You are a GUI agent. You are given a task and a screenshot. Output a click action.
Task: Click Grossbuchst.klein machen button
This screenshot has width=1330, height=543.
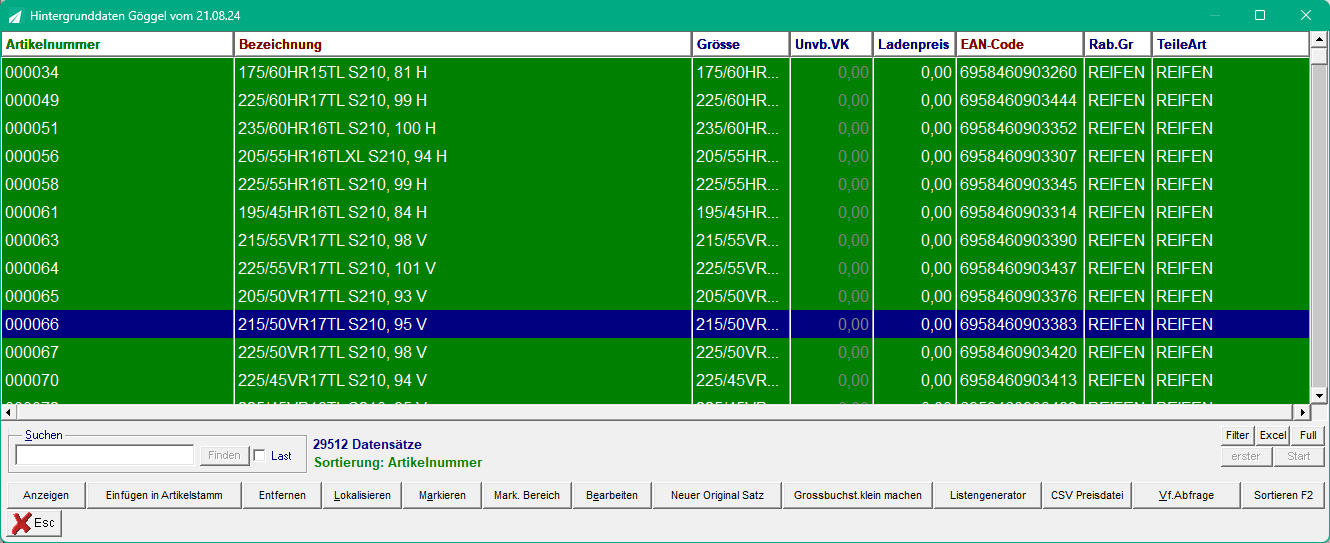858,495
